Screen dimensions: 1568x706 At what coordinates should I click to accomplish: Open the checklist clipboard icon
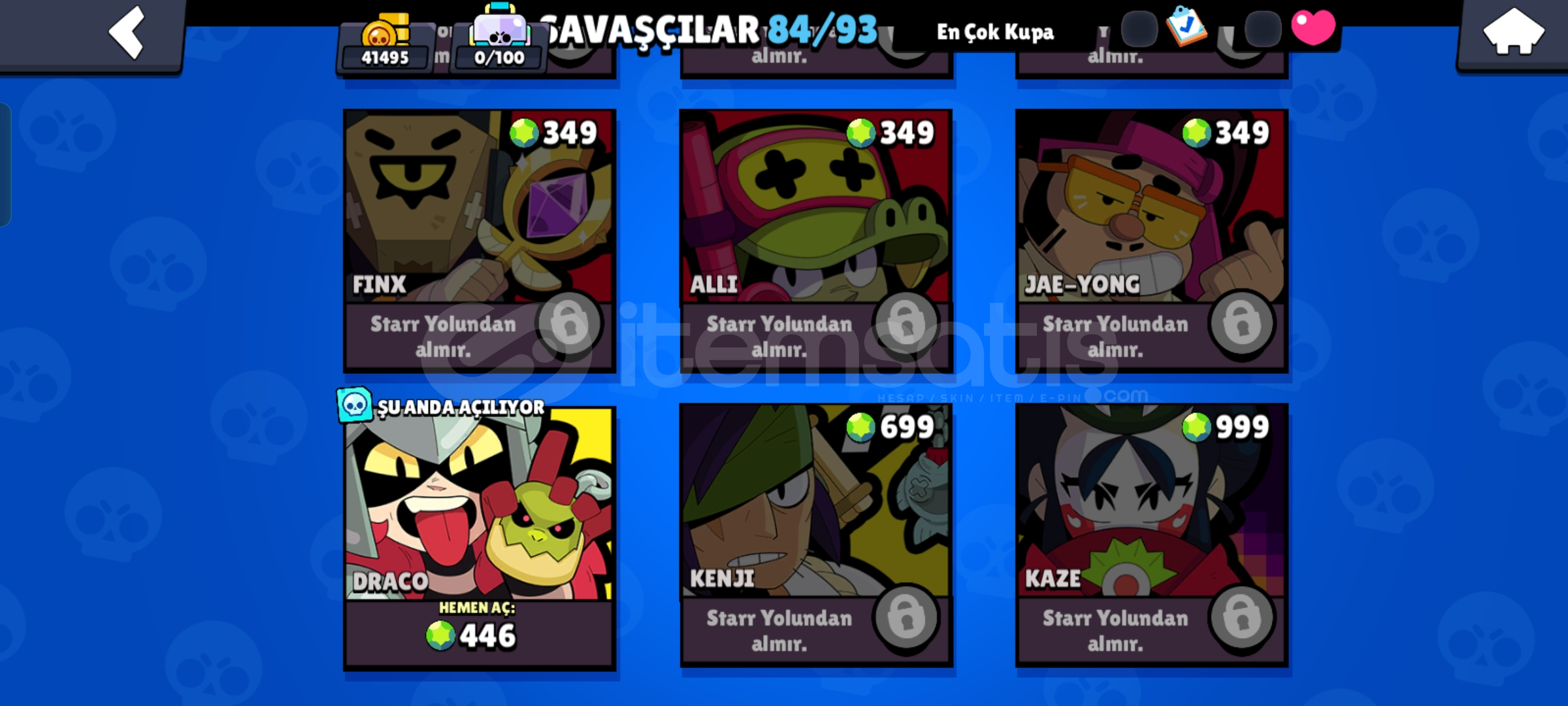(x=1186, y=26)
